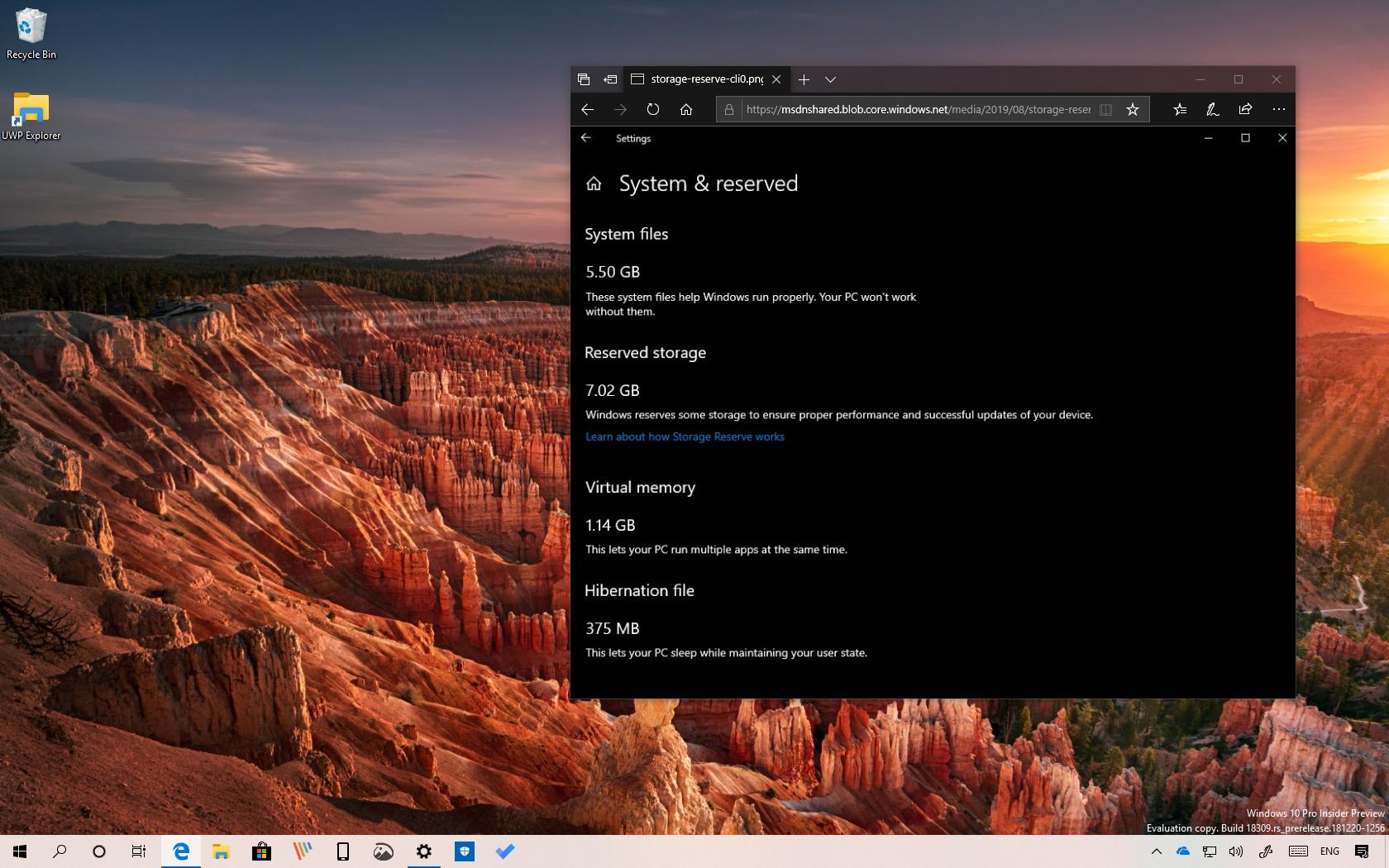
Task: Close the storage-reserve-cli0.png tab
Action: tap(776, 79)
